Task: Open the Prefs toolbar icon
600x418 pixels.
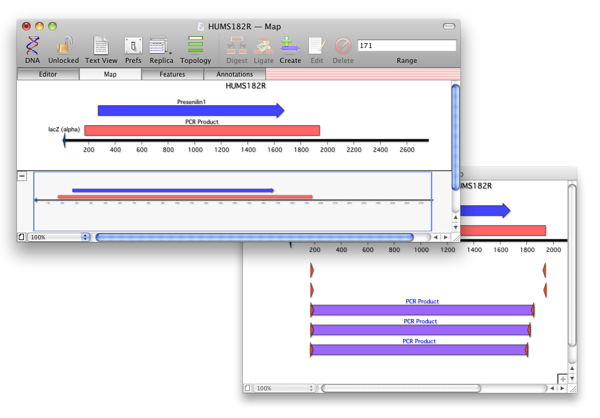Action: (x=133, y=46)
